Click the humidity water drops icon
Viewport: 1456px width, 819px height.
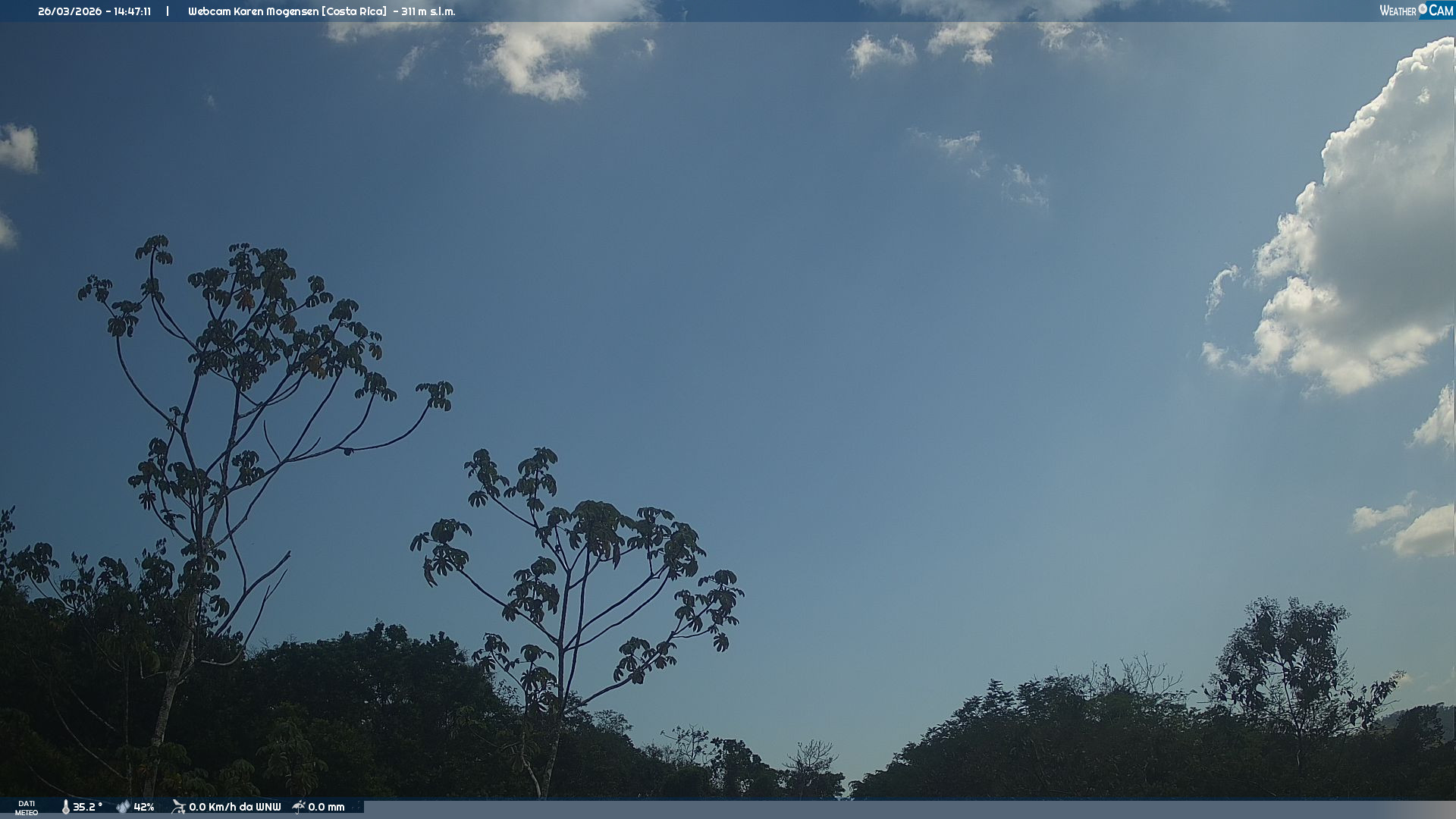coord(123,807)
